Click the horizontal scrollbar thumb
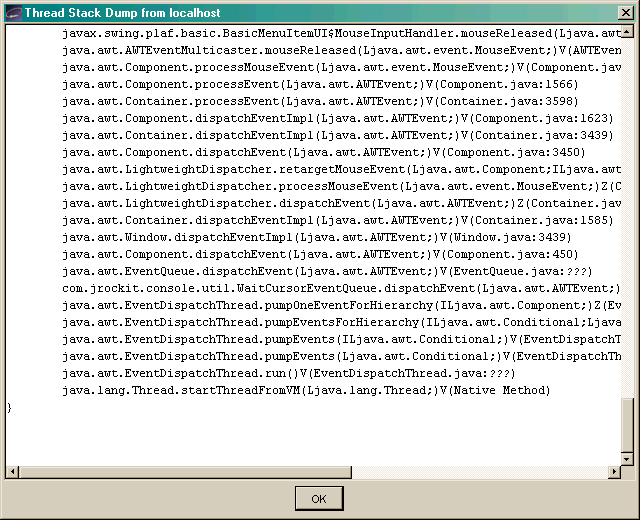This screenshot has height=520, width=640. coord(185,472)
